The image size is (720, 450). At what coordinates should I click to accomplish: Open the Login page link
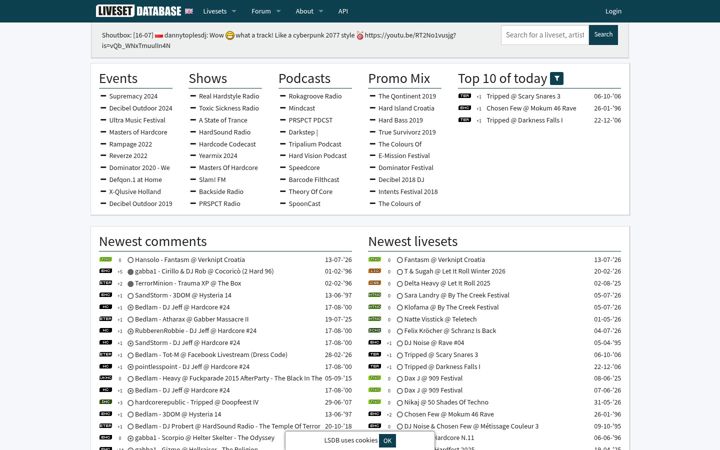pyautogui.click(x=613, y=11)
